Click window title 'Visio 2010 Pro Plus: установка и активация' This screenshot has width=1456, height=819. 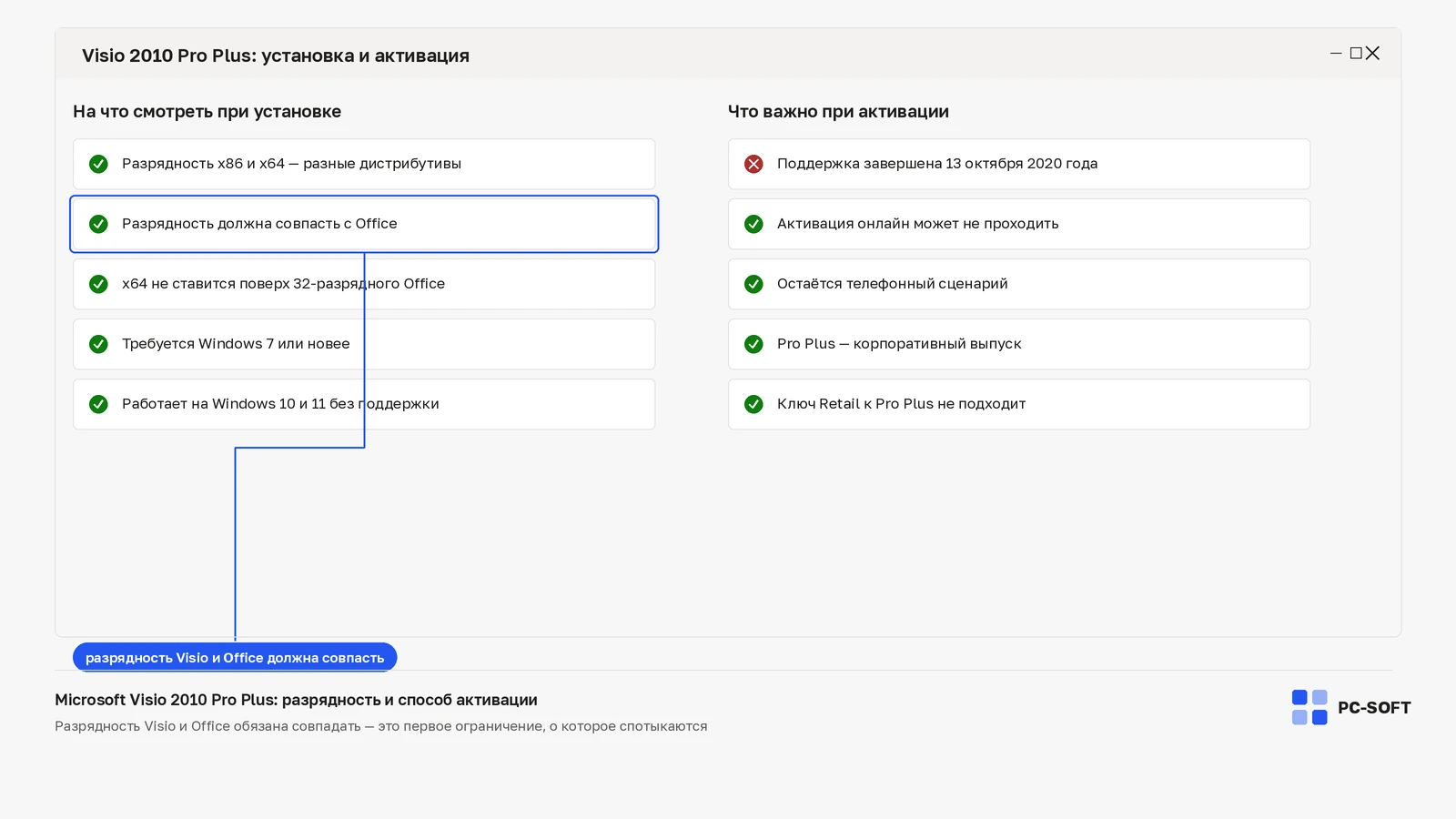pos(276,56)
